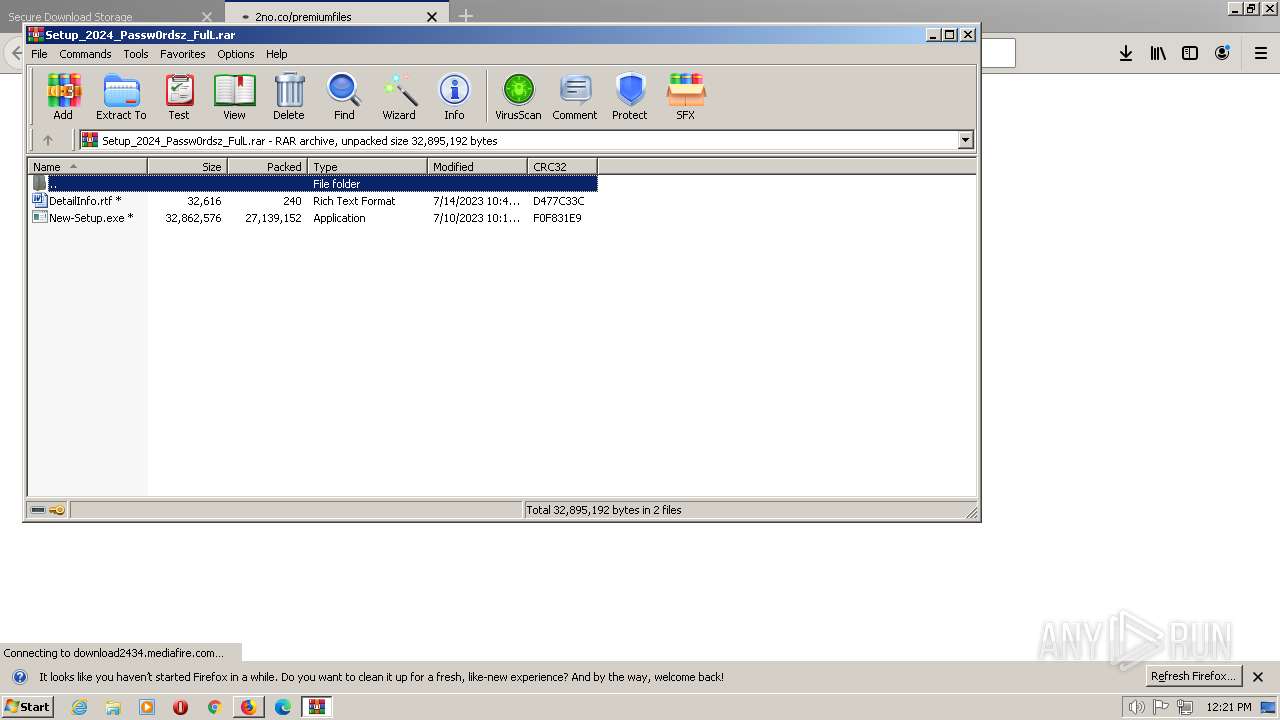Viewport: 1280px width, 720px height.
Task: Click the 32,862,576 size value
Action: click(194, 218)
